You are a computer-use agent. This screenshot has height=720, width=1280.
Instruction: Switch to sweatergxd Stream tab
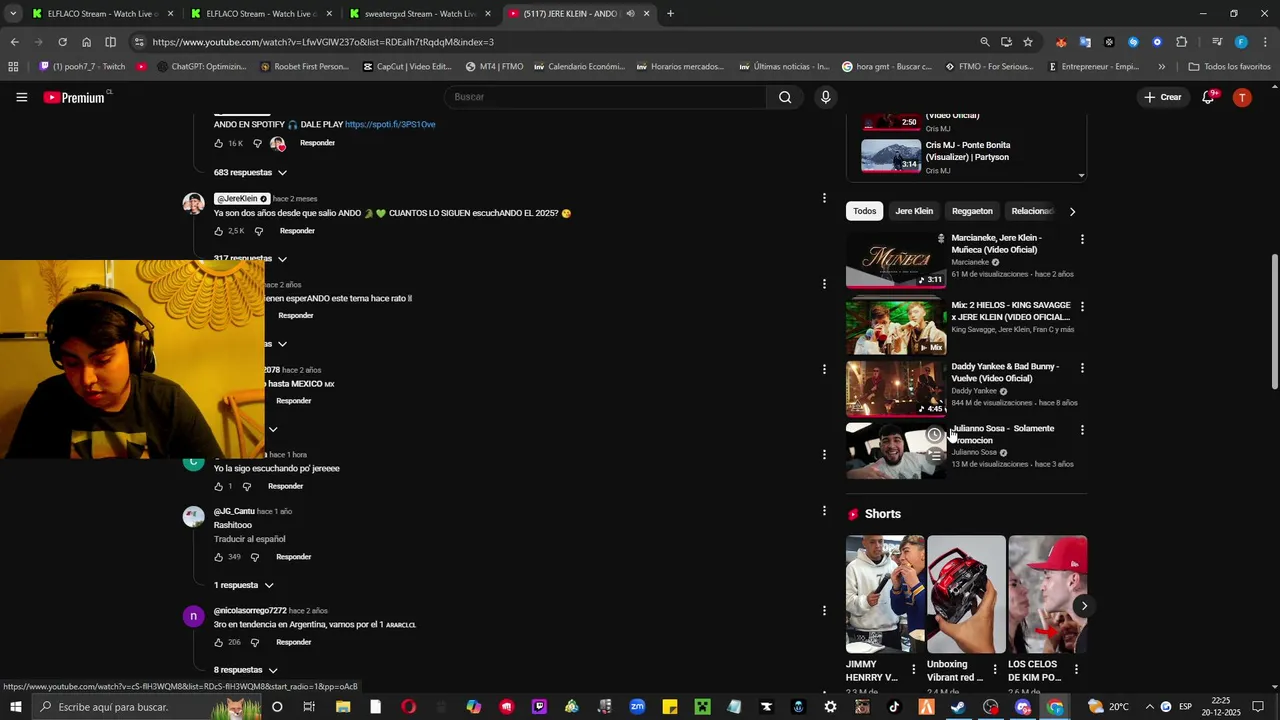[x=420, y=13]
